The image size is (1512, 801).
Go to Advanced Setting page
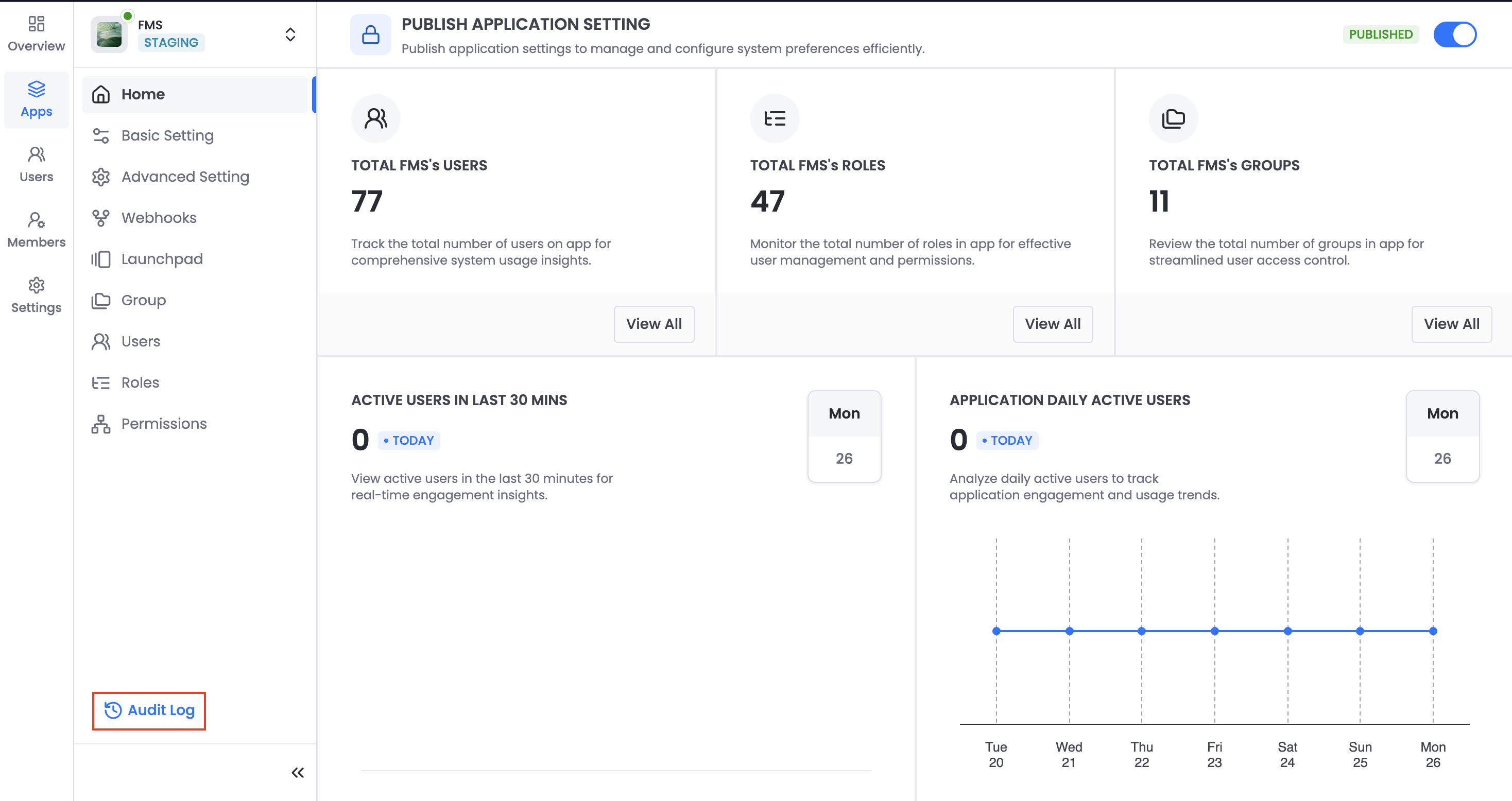(185, 177)
